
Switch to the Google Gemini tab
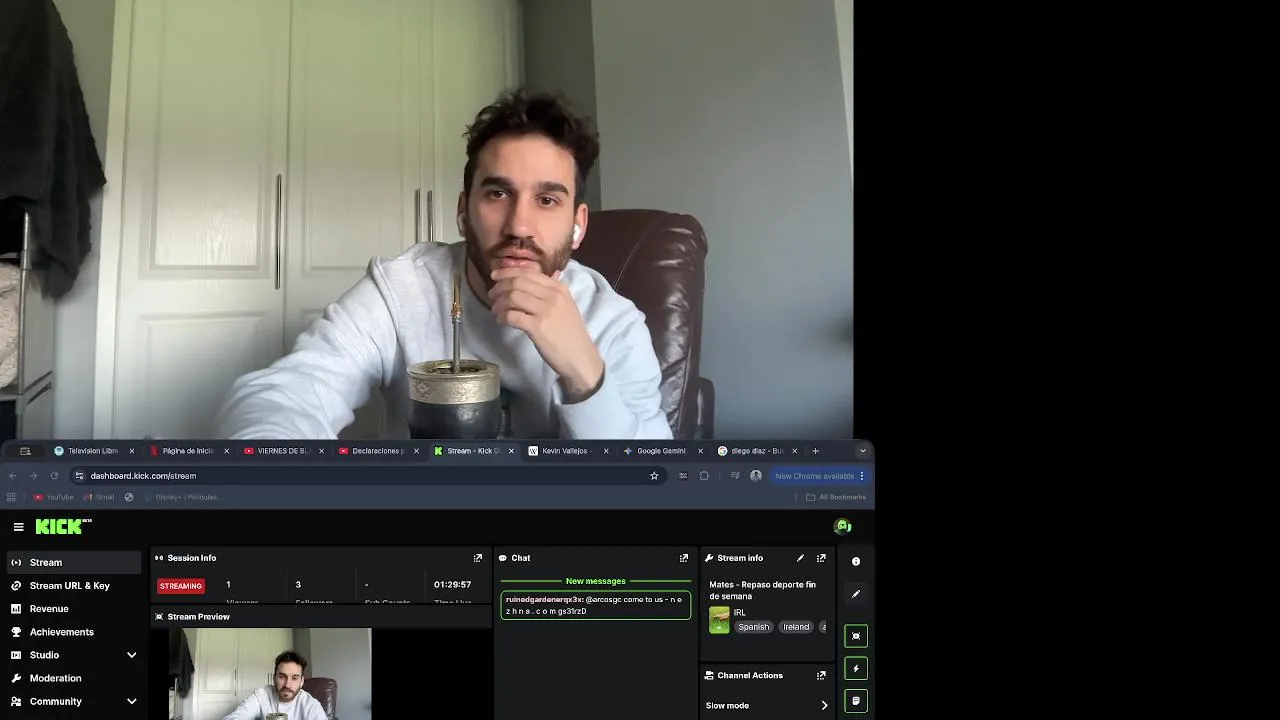[661, 451]
